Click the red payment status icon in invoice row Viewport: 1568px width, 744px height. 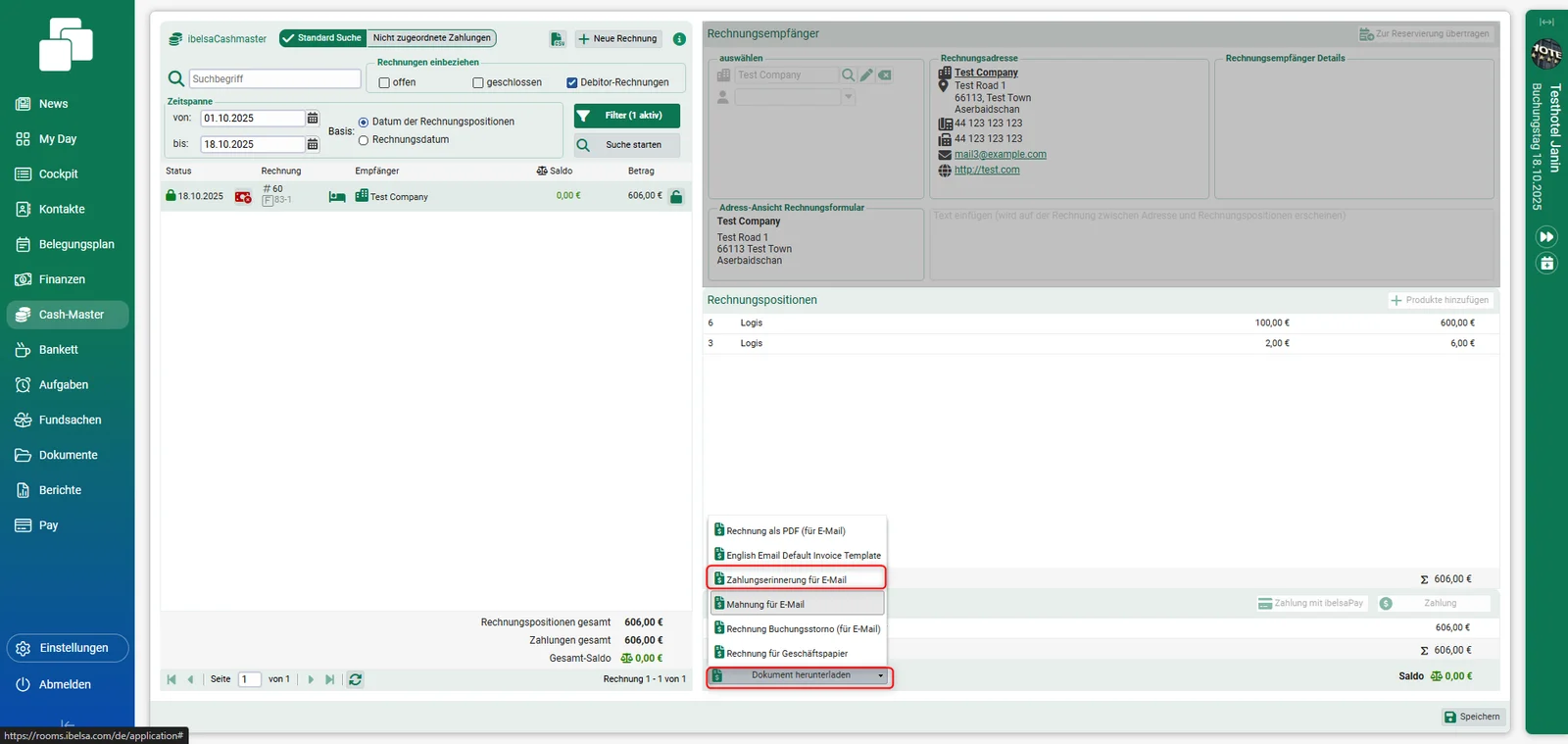click(243, 197)
